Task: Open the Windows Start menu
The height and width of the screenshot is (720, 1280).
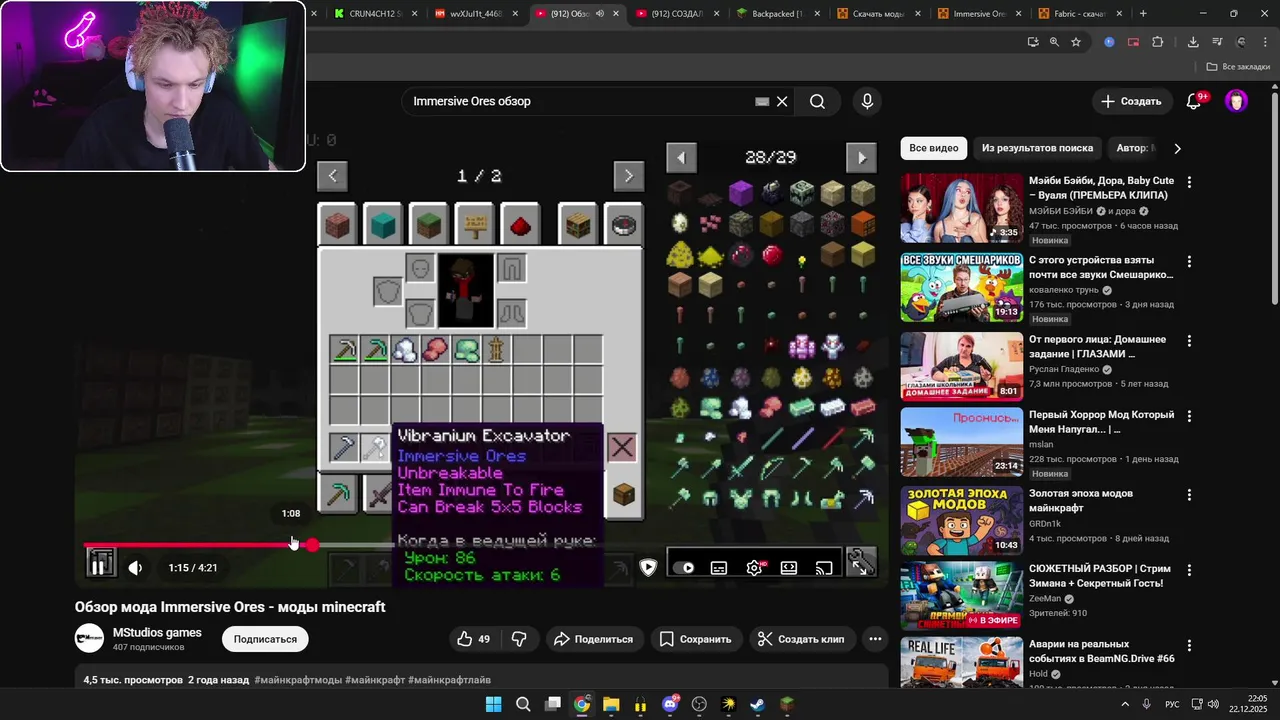Action: (493, 704)
